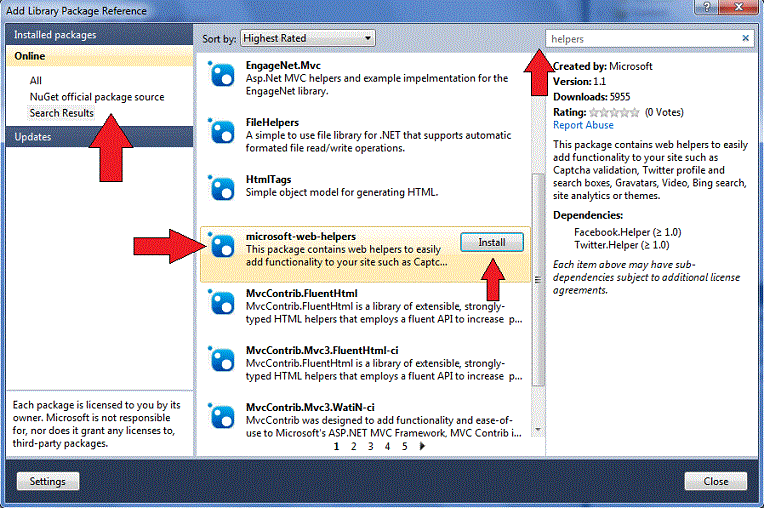Select the EngageNet.Mvc package title

[x=283, y=65]
